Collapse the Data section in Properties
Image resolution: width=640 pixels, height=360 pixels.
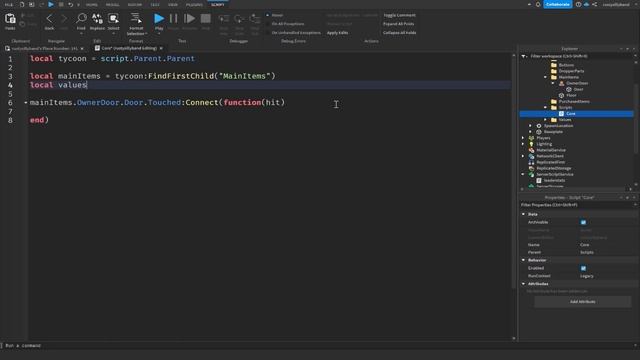[524, 214]
